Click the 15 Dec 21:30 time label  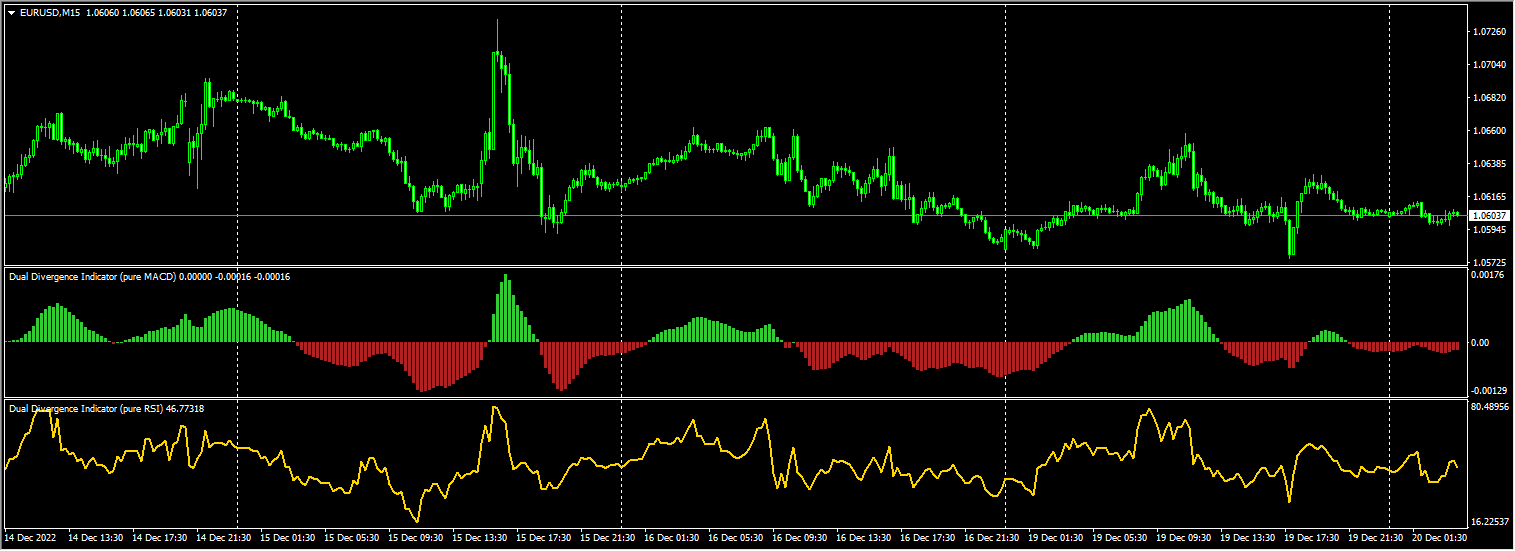(608, 537)
